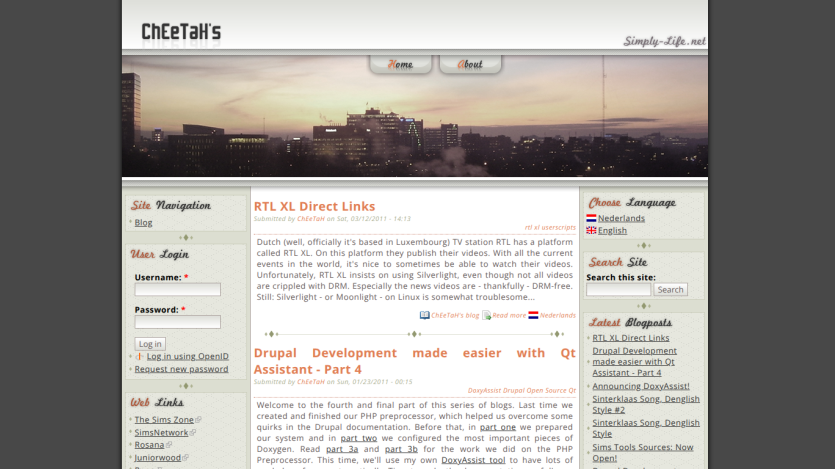Switch site language to Nederlands
This screenshot has height=469, width=835.
point(621,218)
